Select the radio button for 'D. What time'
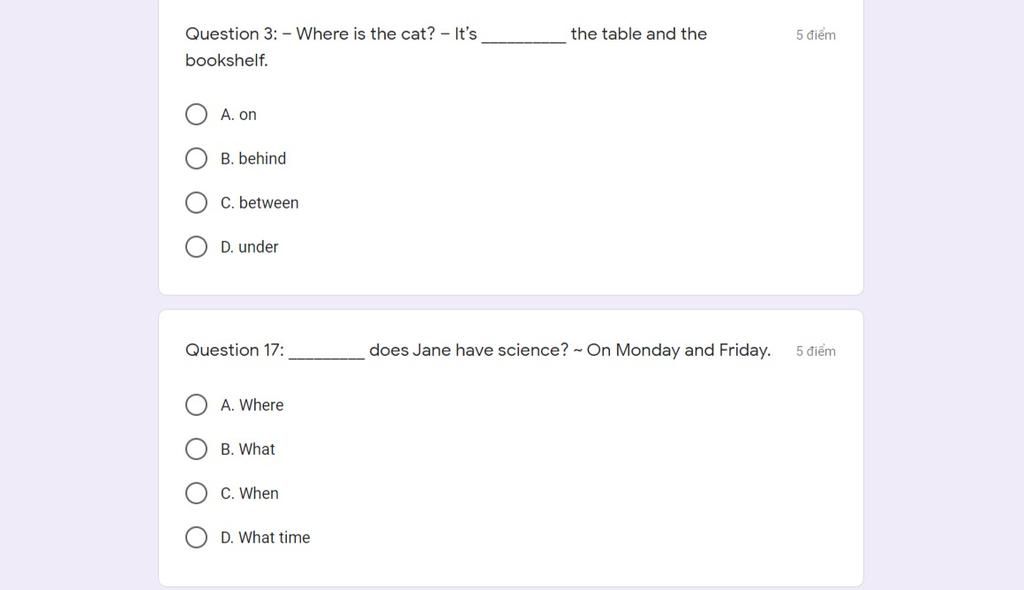 click(196, 537)
